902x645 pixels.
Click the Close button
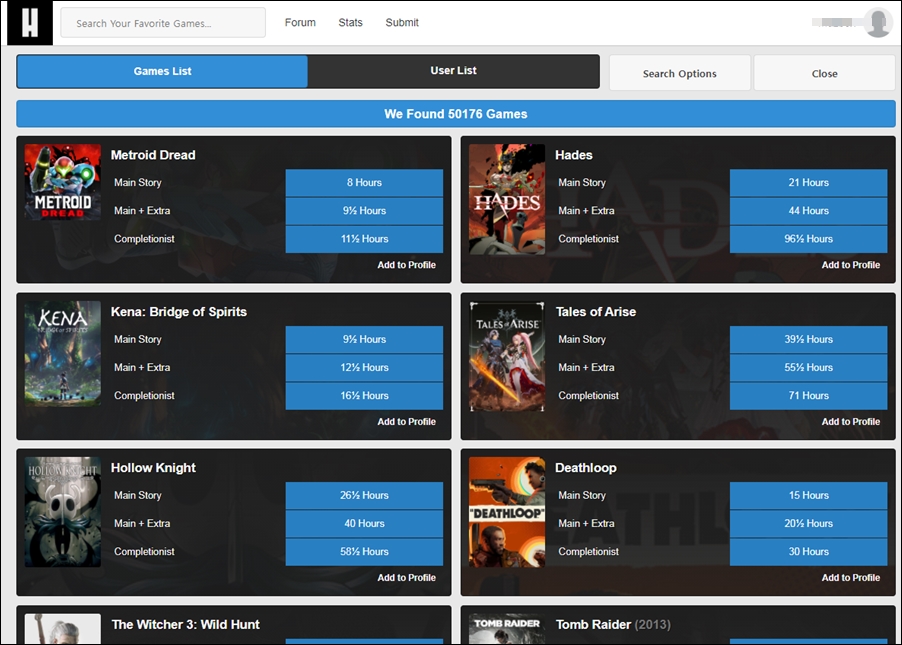[x=824, y=73]
